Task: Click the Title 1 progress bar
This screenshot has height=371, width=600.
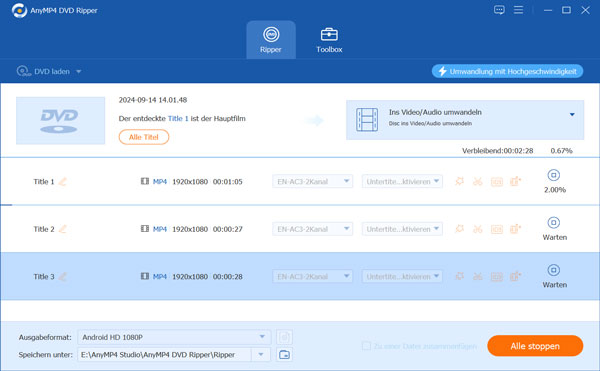Action: point(300,205)
